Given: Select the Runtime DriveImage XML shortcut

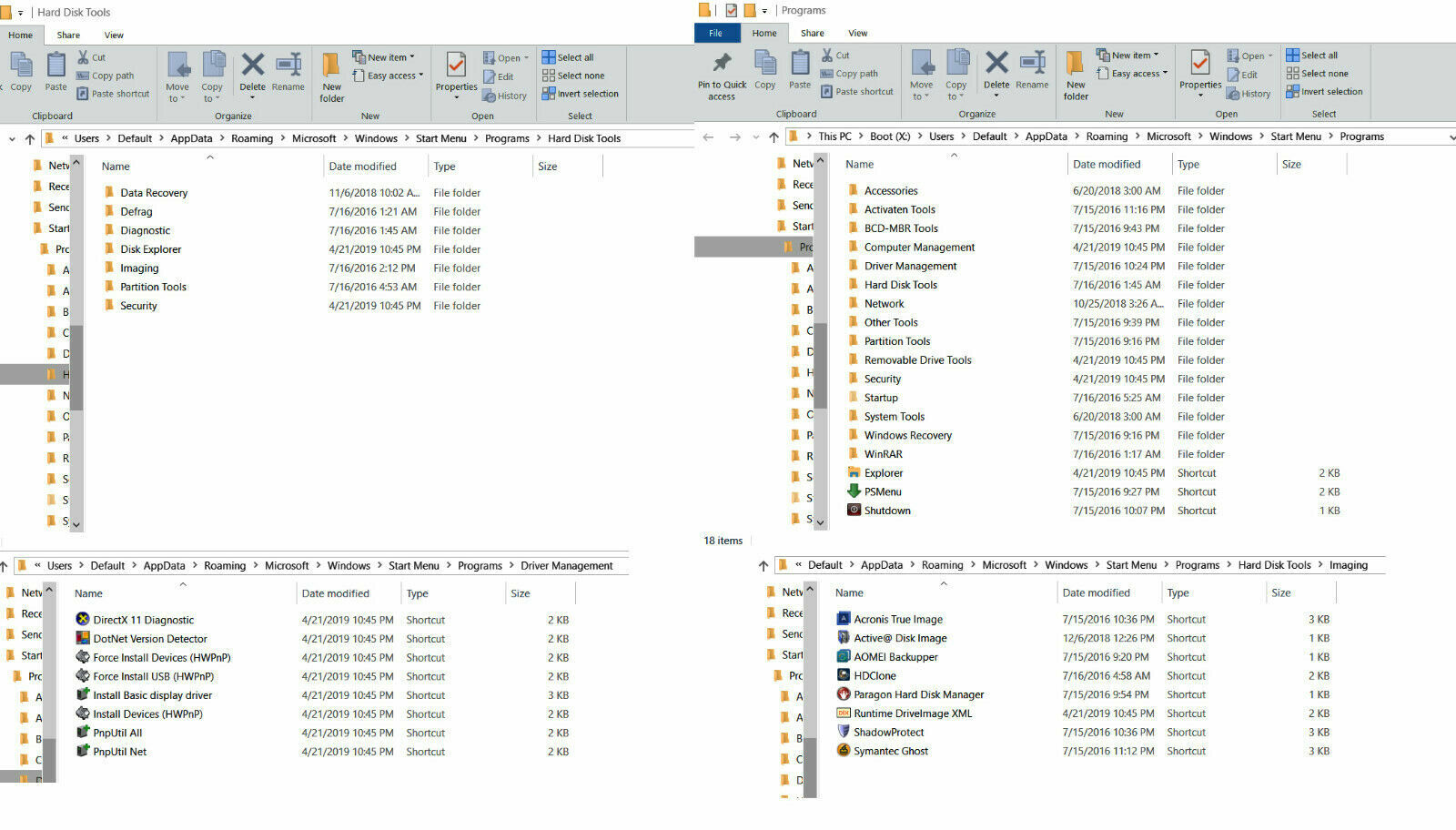Looking at the screenshot, I should point(913,714).
